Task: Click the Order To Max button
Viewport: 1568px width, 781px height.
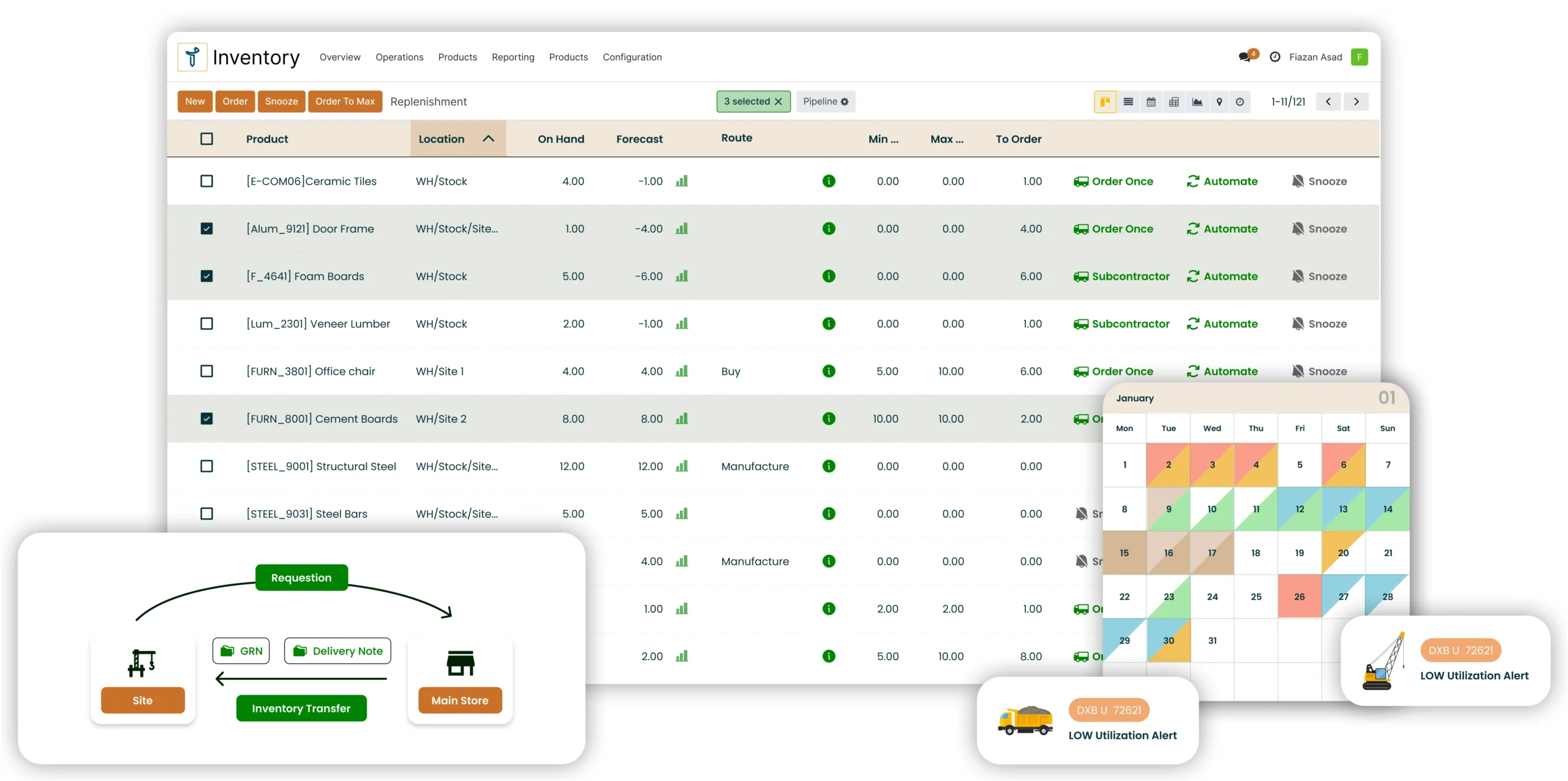Action: [x=345, y=102]
